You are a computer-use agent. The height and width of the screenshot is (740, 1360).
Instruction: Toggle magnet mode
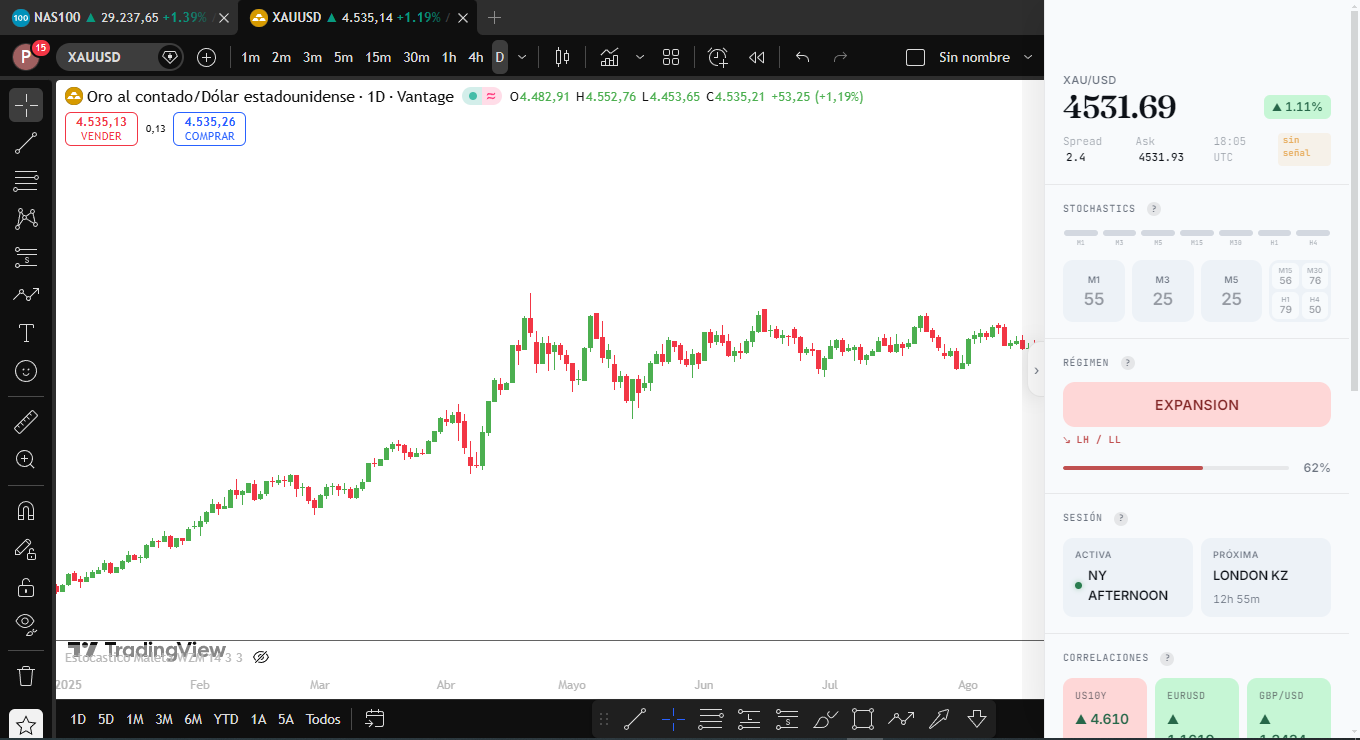tap(26, 511)
